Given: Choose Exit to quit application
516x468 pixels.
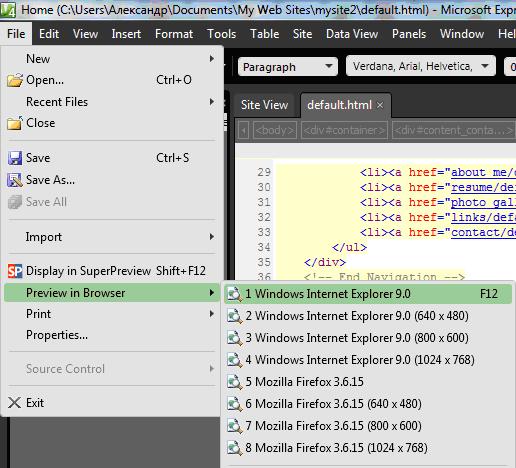Looking at the screenshot, I should (112, 403).
